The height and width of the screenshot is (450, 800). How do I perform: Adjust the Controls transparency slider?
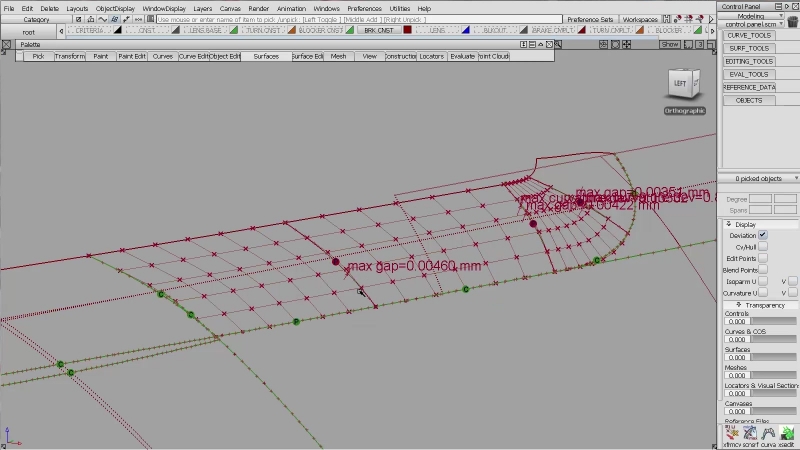(x=773, y=321)
